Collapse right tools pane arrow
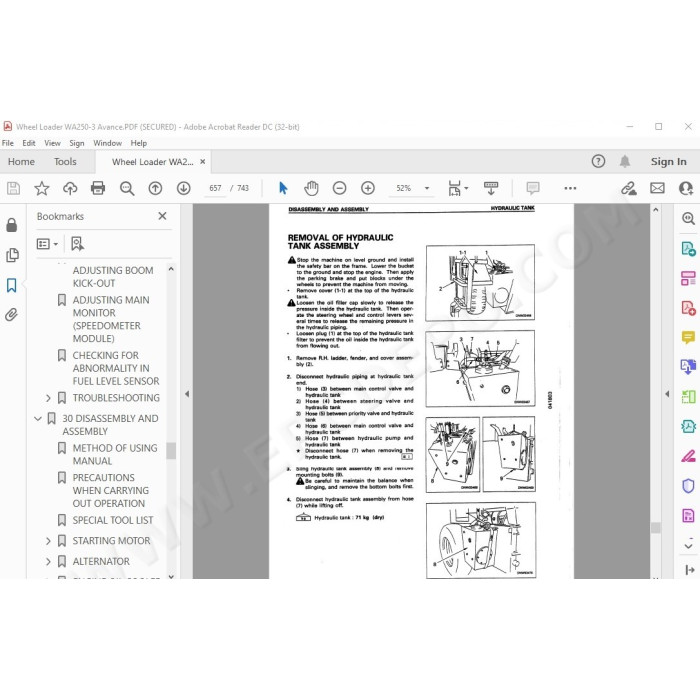This screenshot has height=700, width=700. [667, 394]
